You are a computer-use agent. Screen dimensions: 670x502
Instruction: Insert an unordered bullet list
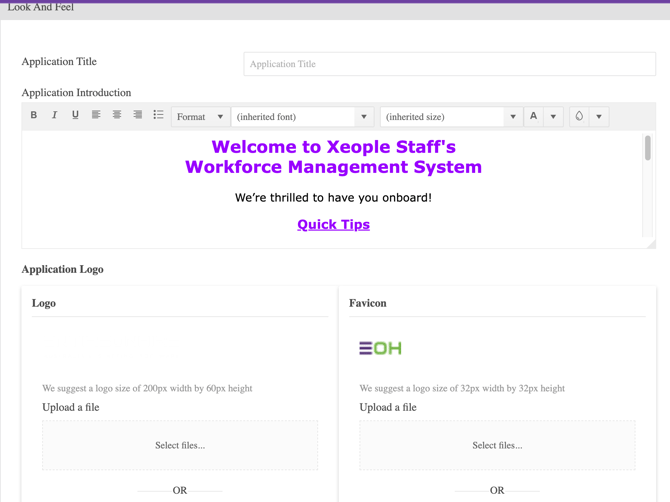coord(158,116)
